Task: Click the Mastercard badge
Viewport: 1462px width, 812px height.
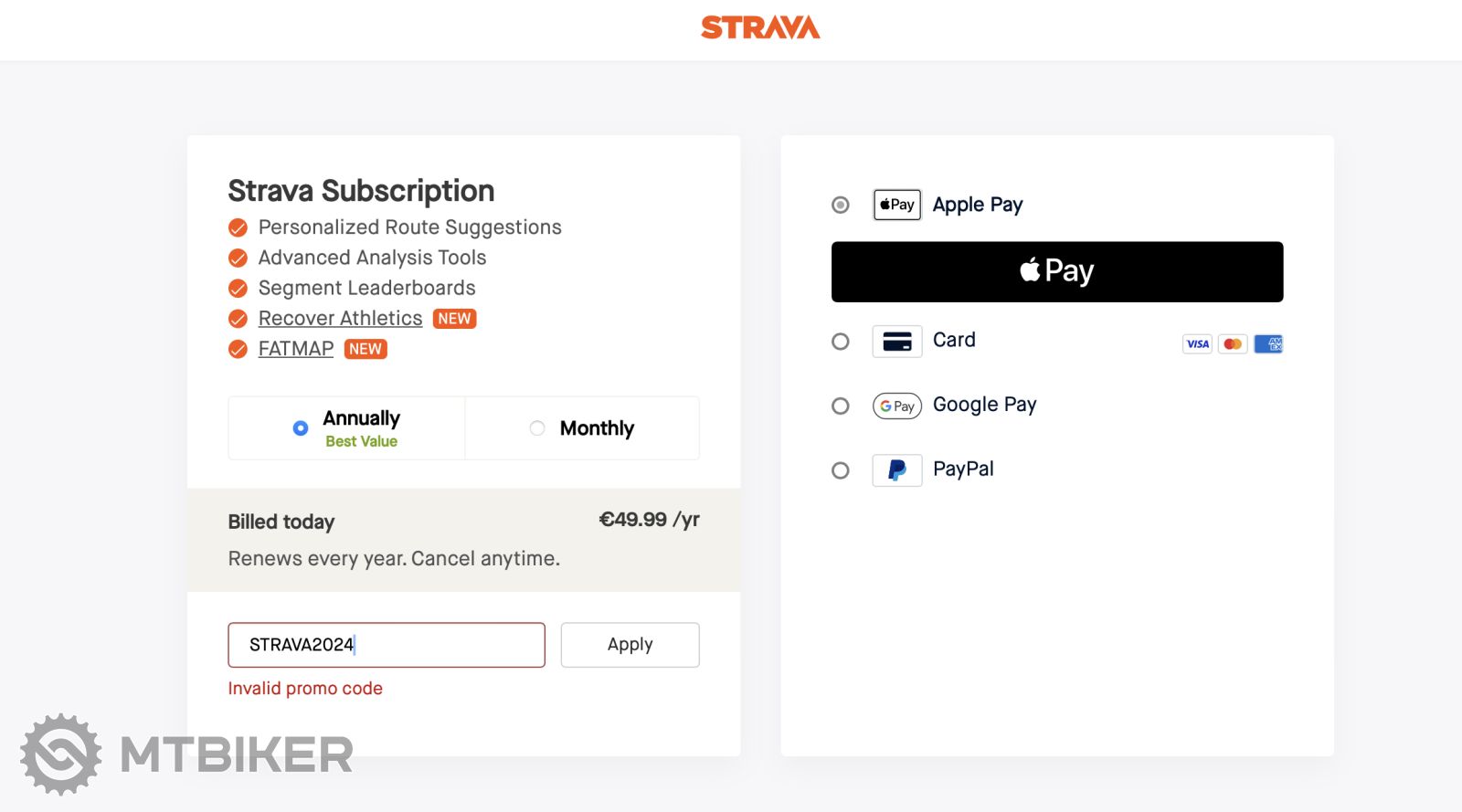Action: (x=1233, y=344)
